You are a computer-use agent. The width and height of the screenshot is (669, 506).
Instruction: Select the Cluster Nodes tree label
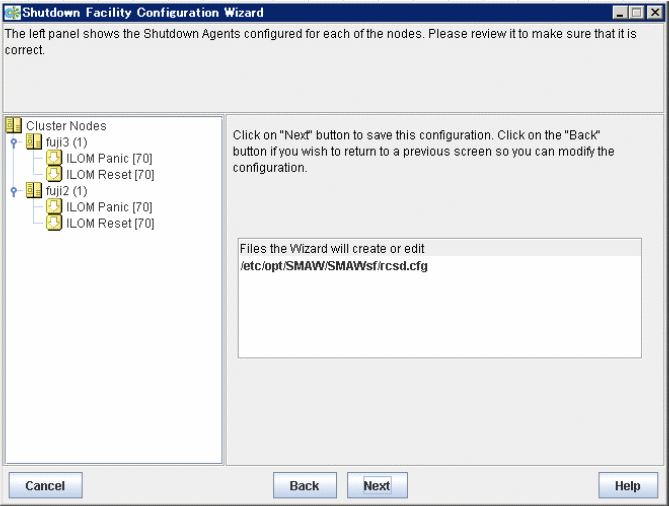coord(66,126)
